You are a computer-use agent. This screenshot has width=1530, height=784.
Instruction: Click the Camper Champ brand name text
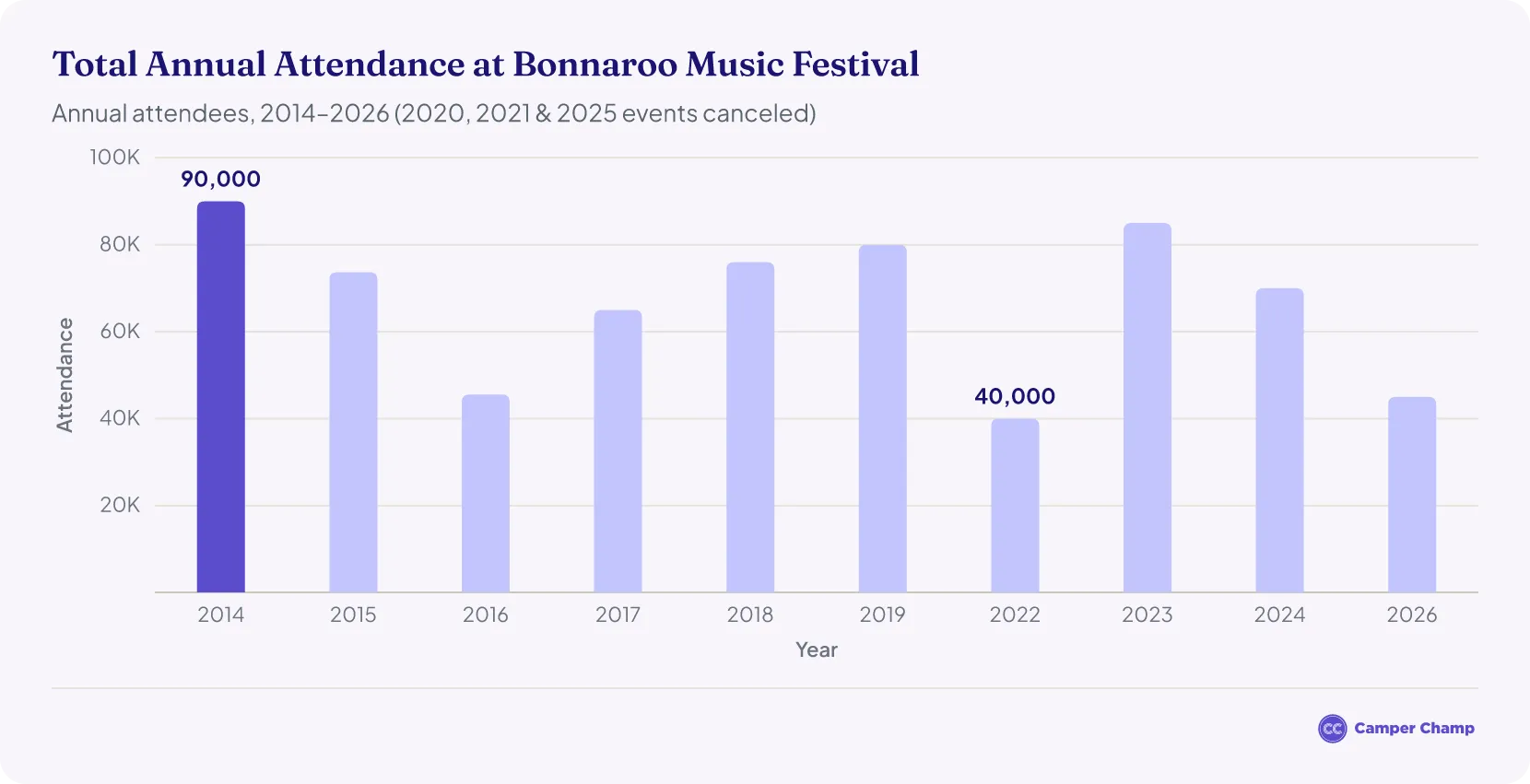[x=1414, y=728]
